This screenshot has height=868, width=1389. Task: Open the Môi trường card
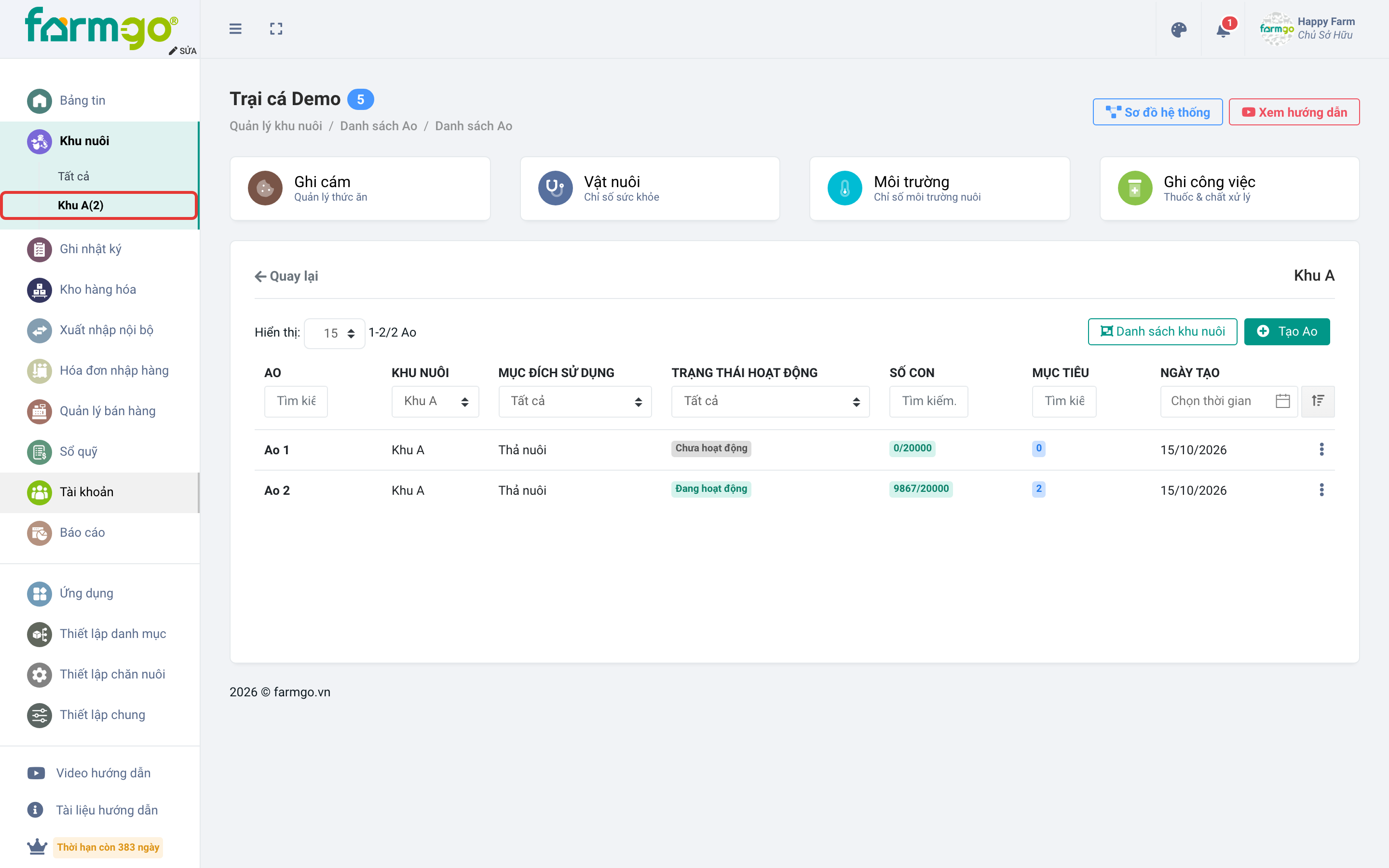940,188
